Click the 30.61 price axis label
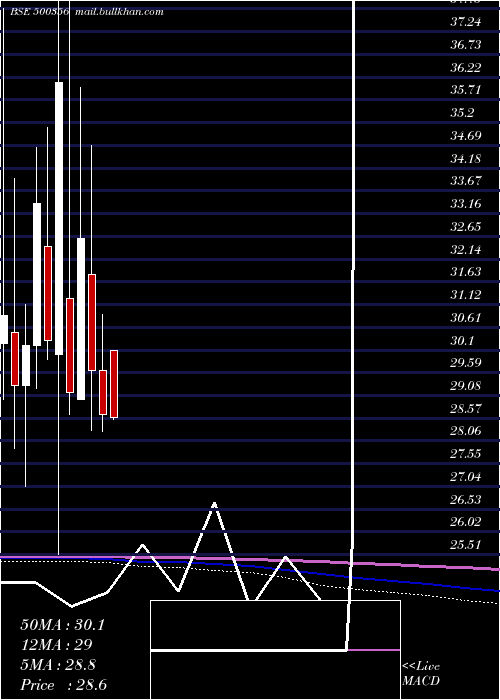This screenshot has width=500, height=700. [x=466, y=317]
